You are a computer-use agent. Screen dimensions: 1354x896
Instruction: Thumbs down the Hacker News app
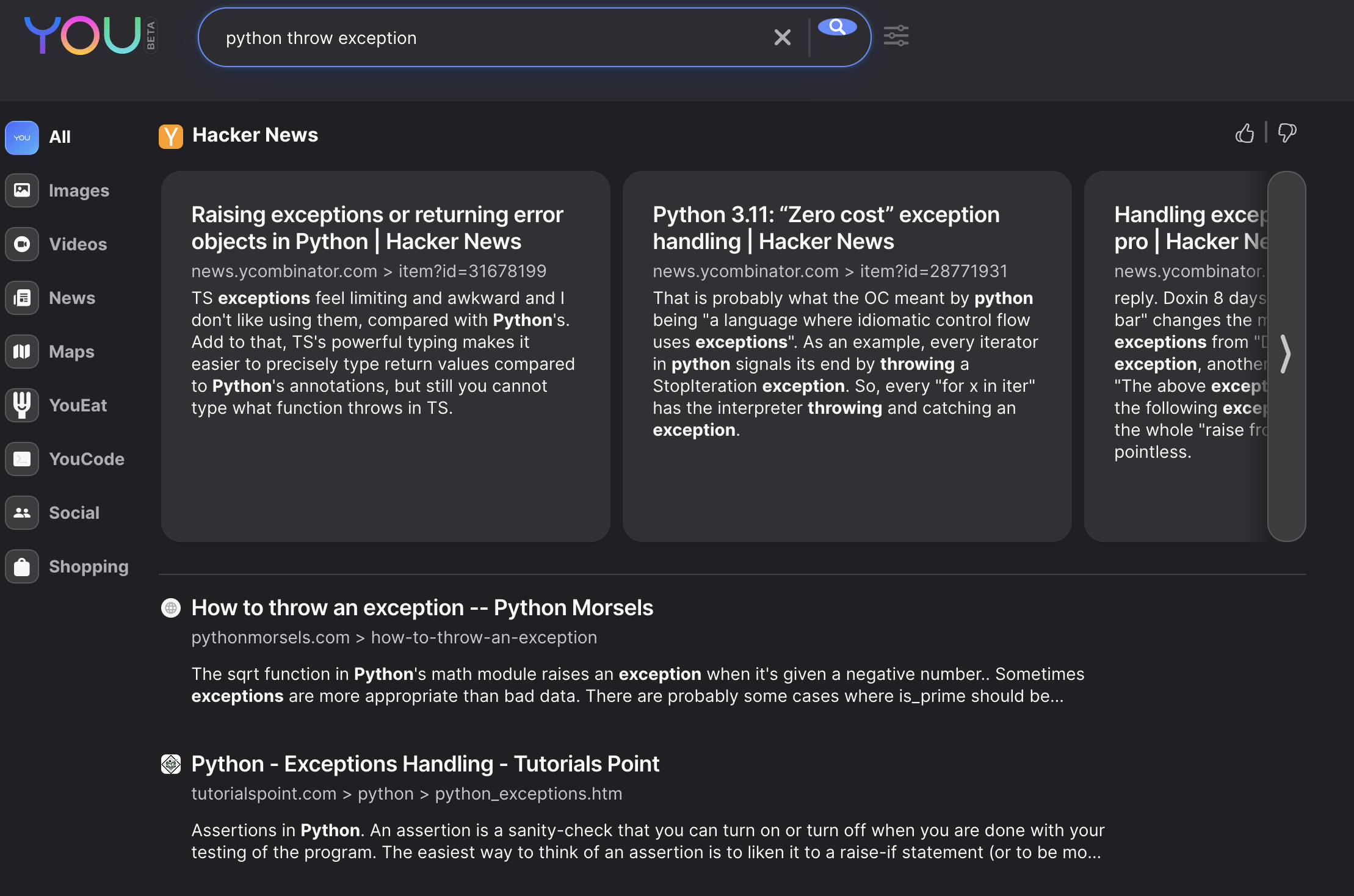point(1287,133)
